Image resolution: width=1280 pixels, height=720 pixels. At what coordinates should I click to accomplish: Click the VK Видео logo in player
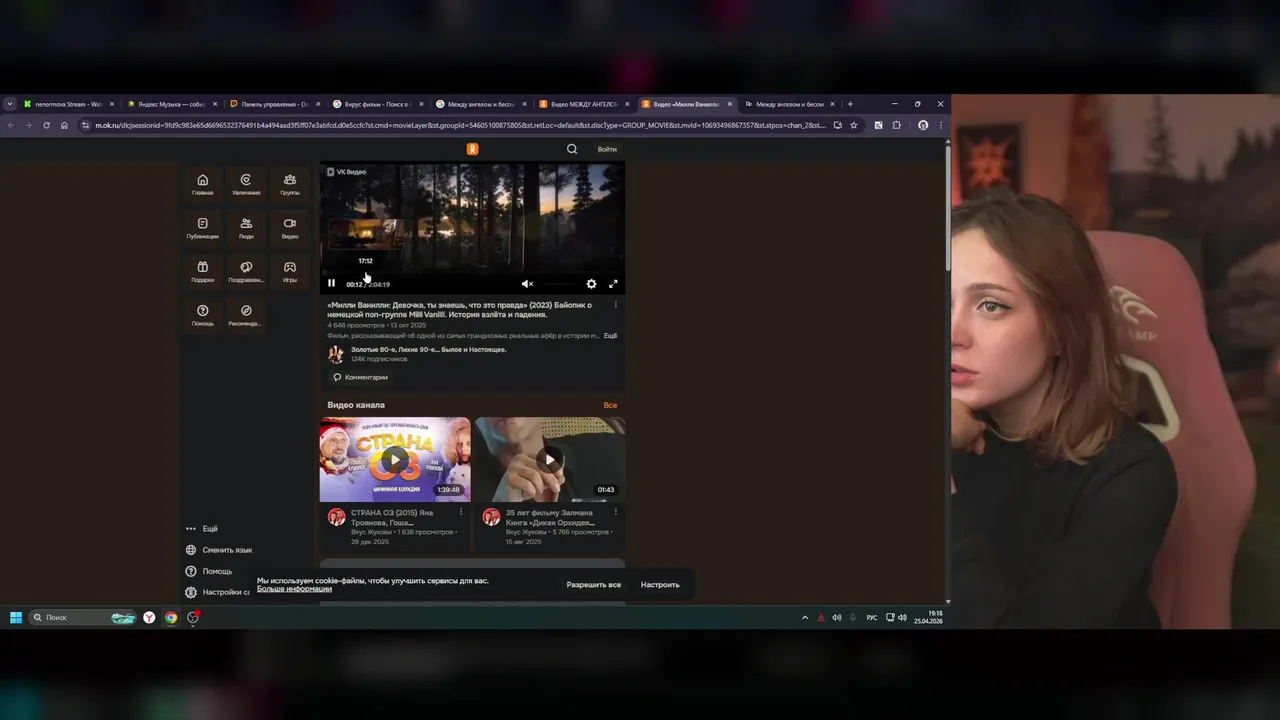click(347, 172)
